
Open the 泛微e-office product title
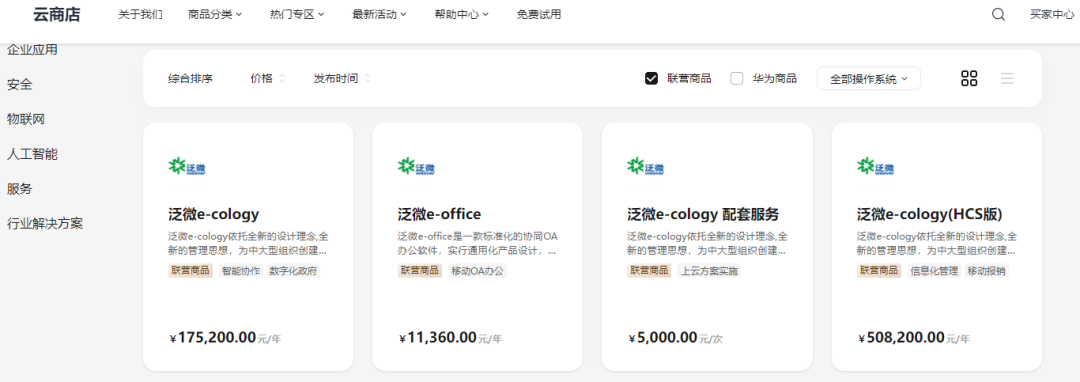(439, 214)
